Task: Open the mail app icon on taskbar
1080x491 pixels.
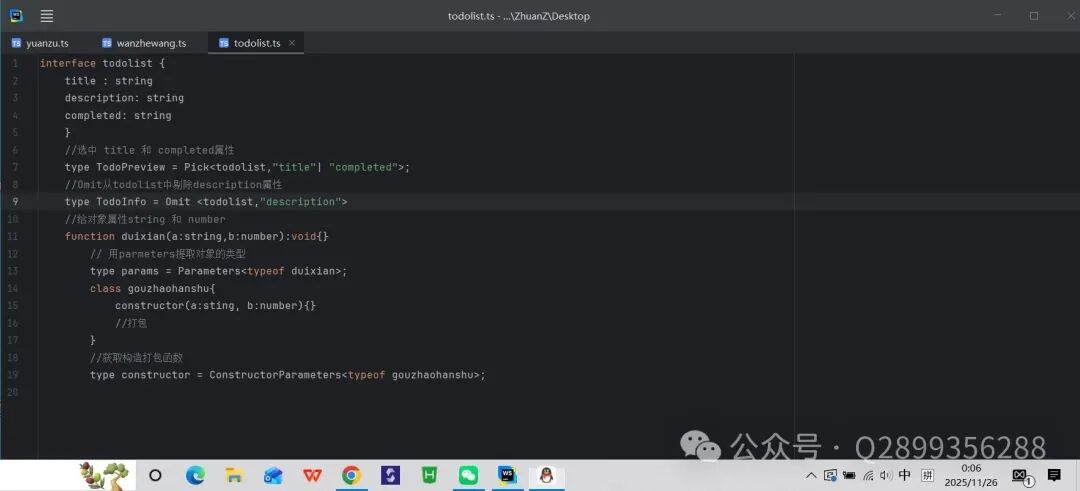Action: tap(273, 475)
